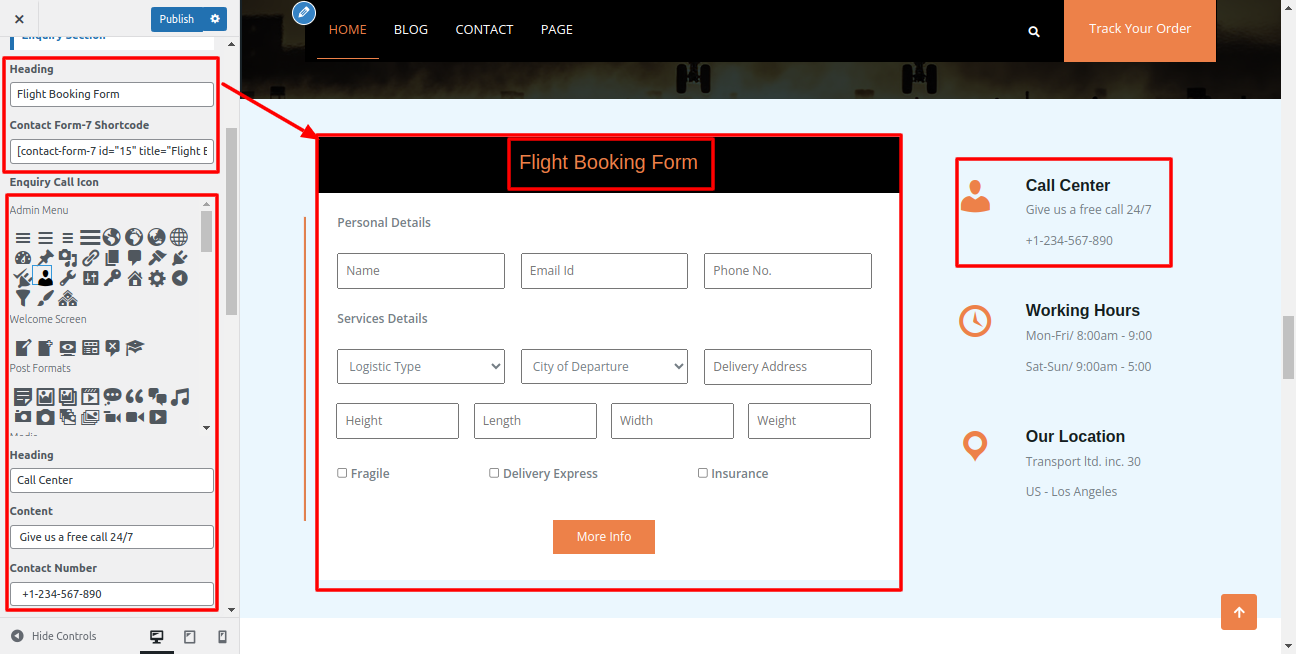Viewport: 1296px width, 654px height.
Task: Switch to mobile preview mode
Action: 222,637
